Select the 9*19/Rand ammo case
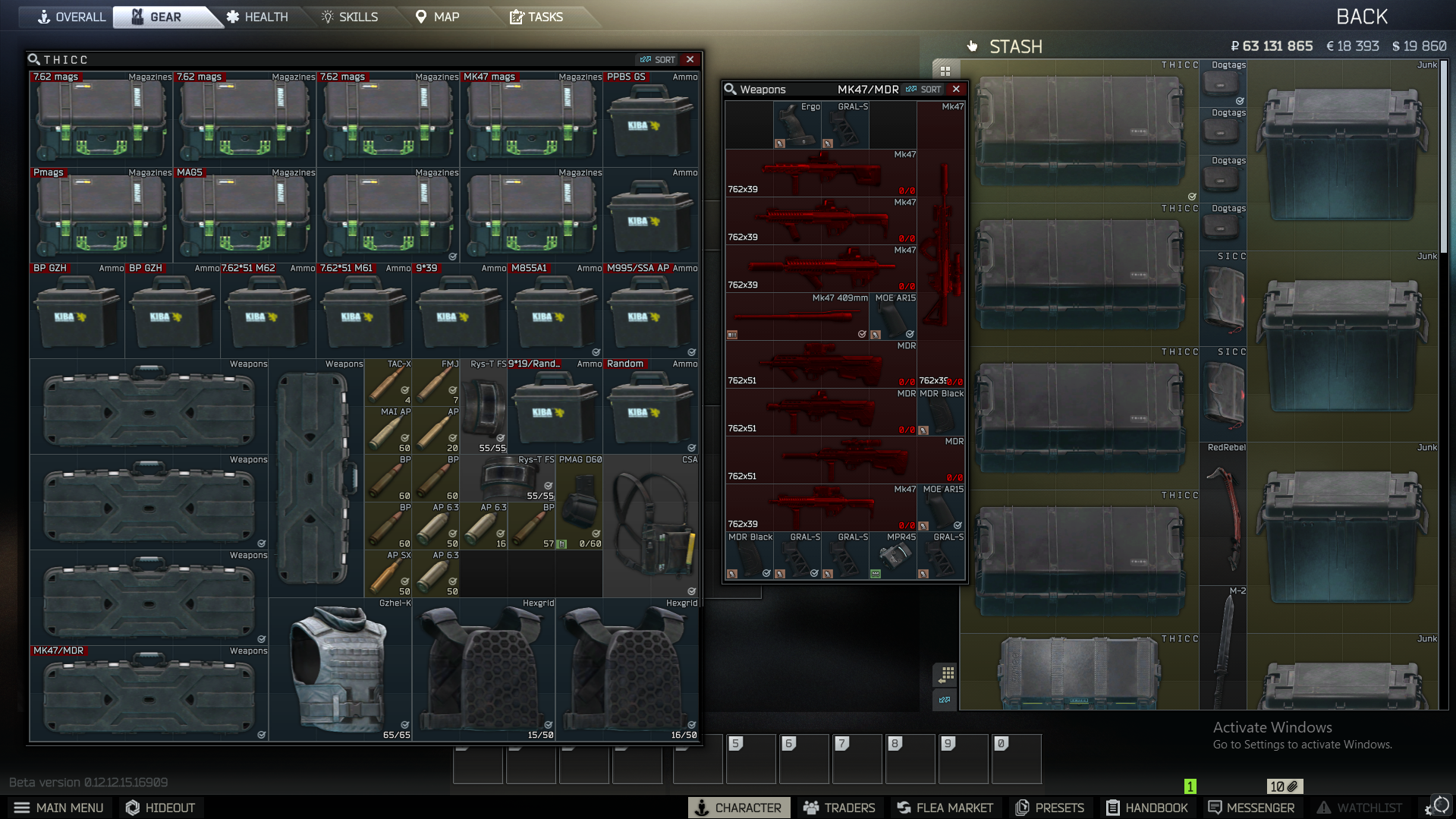This screenshot has height=819, width=1456. pos(555,407)
